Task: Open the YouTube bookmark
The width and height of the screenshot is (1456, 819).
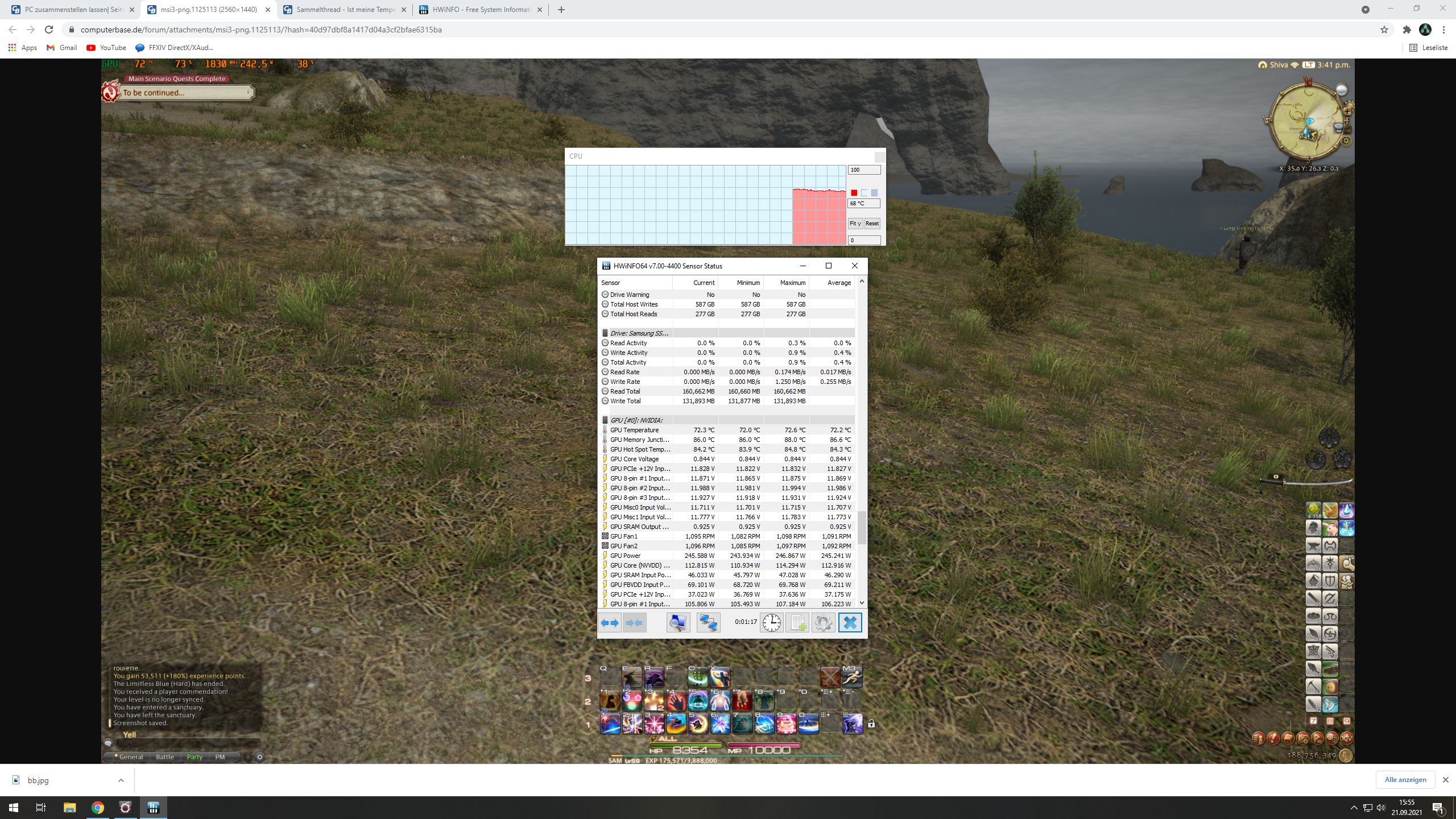Action: click(106, 48)
